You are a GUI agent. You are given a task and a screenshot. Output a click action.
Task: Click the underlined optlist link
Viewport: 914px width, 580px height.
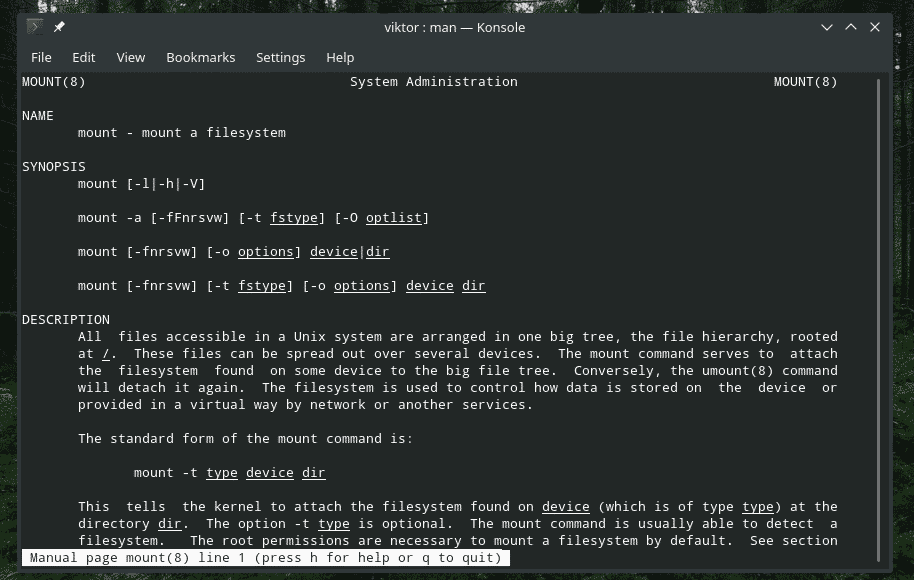pos(394,217)
